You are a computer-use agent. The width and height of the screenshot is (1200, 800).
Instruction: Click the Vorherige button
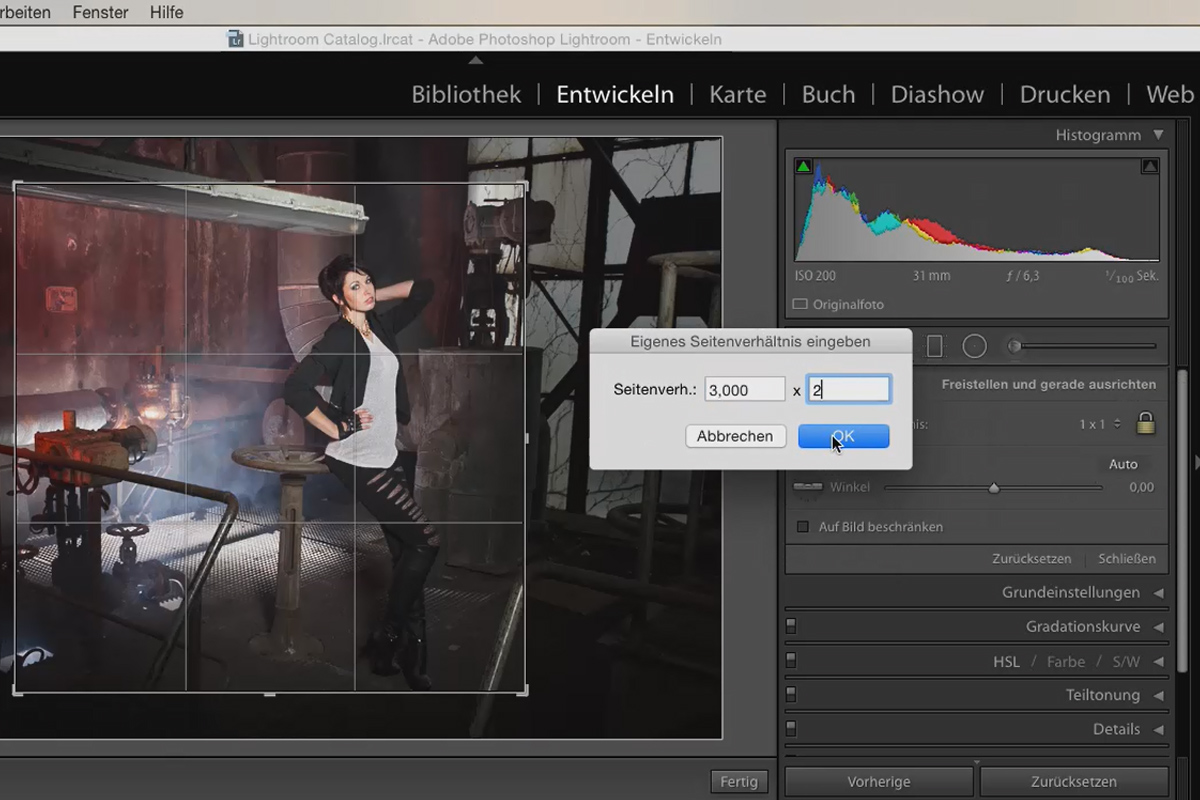coord(879,781)
